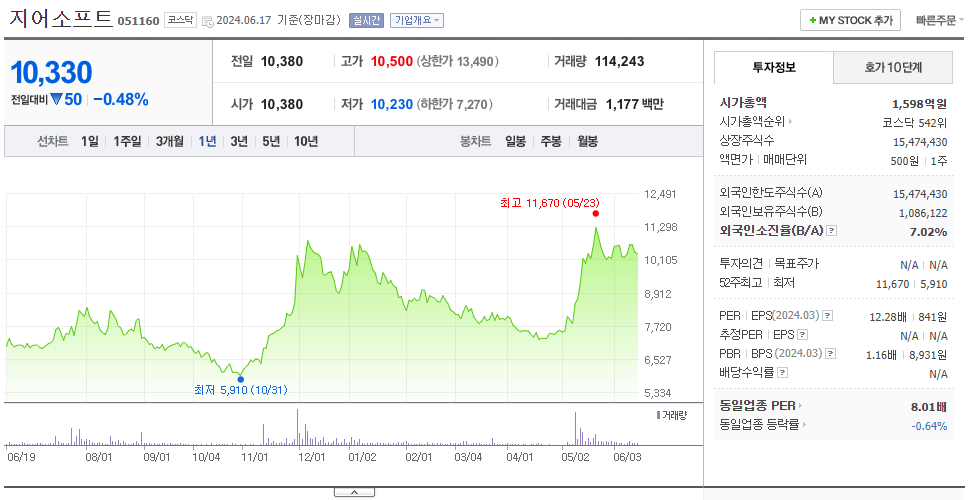Select the 1년 line chart period
This screenshot has width=968, height=500.
click(207, 141)
